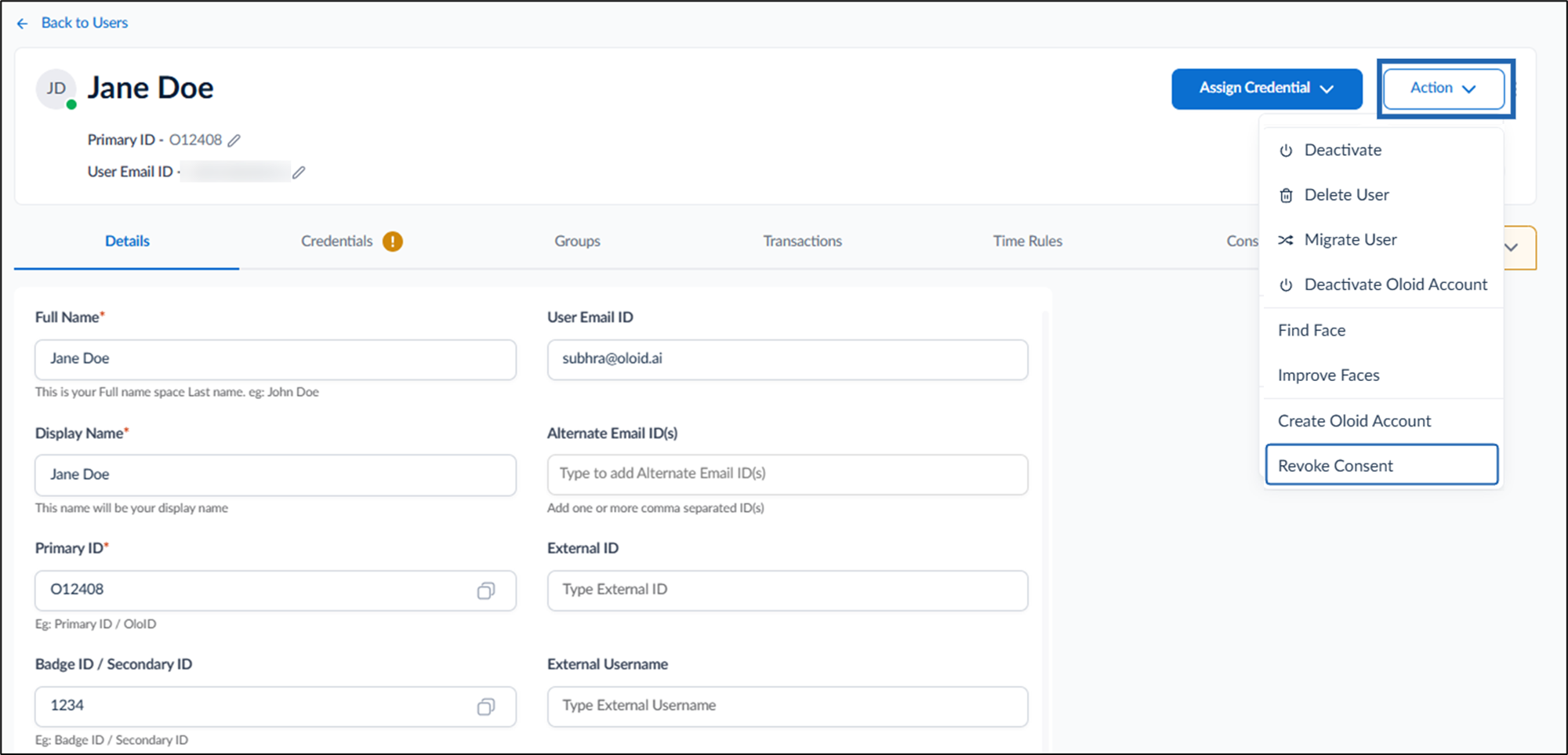
Task: Choose Migrate User from the menu
Action: click(1381, 240)
